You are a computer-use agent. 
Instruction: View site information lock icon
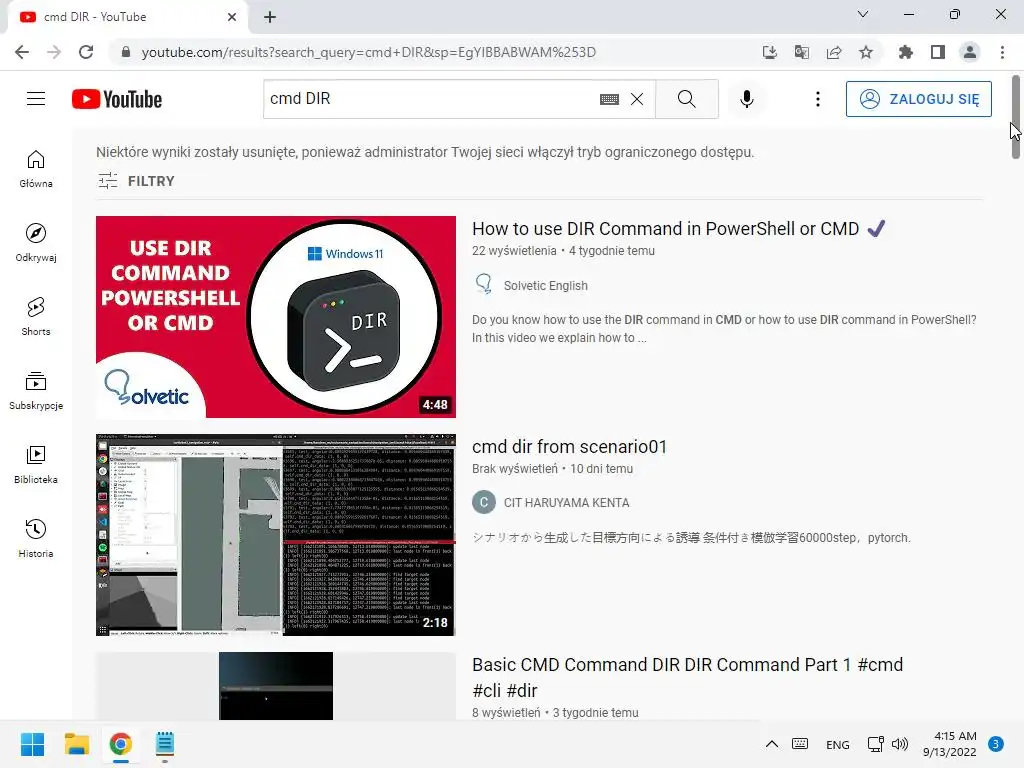126,52
